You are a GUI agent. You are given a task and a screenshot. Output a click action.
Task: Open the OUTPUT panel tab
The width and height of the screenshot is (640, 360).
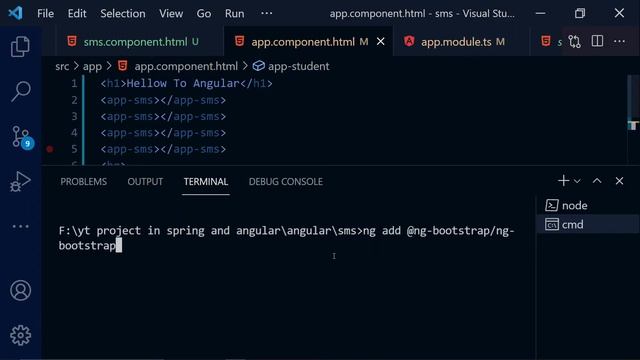[x=145, y=182]
